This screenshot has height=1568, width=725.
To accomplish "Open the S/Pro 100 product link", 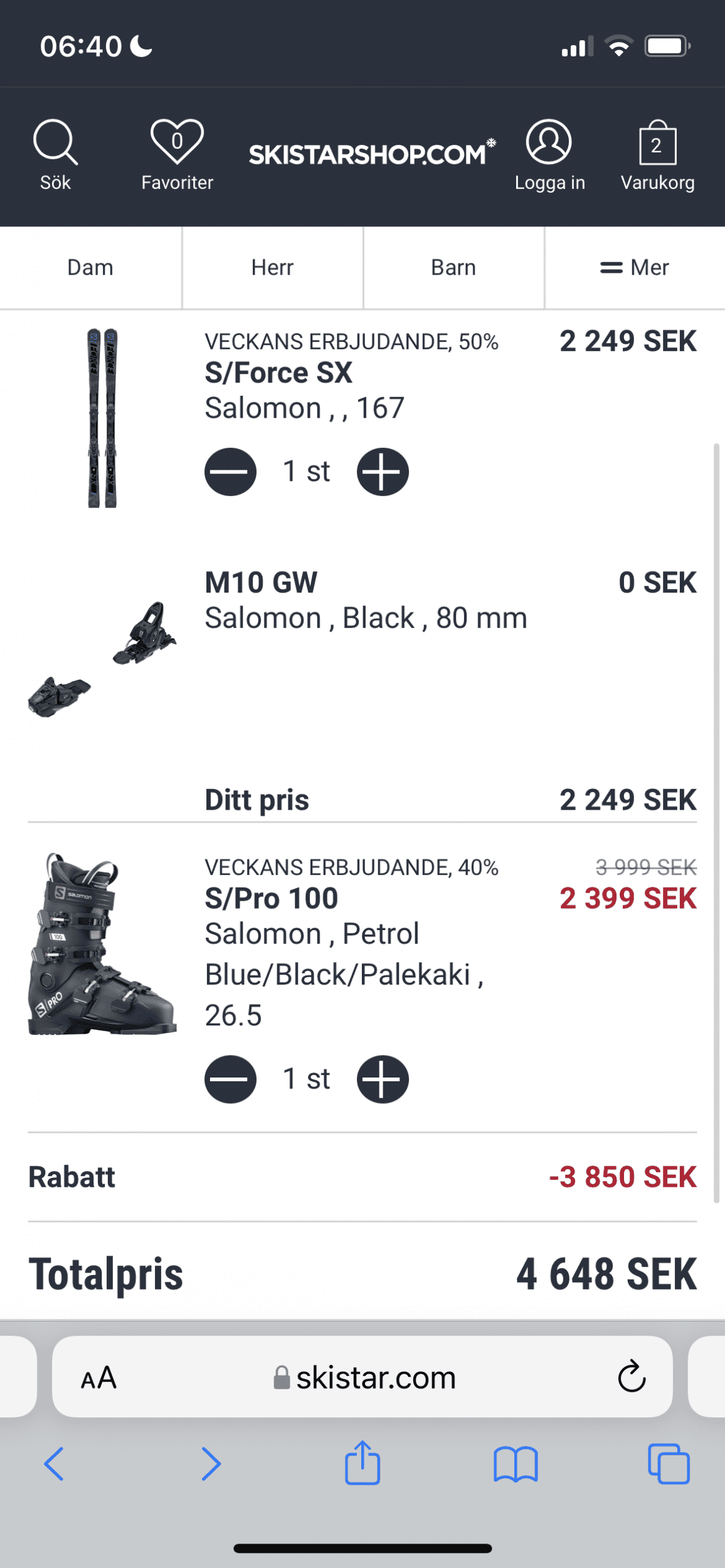I will pyautogui.click(x=272, y=899).
